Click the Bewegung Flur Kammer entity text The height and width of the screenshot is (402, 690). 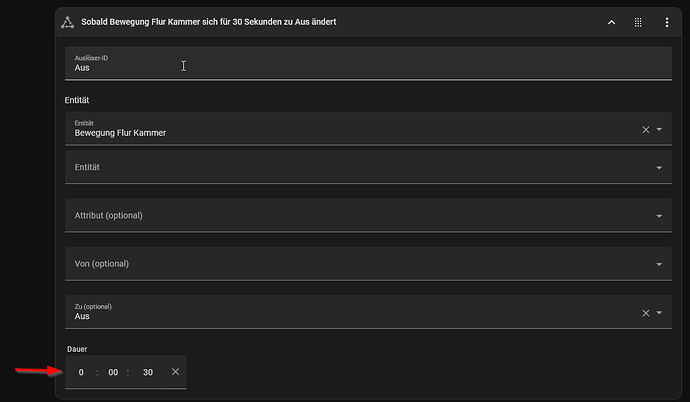pos(120,133)
